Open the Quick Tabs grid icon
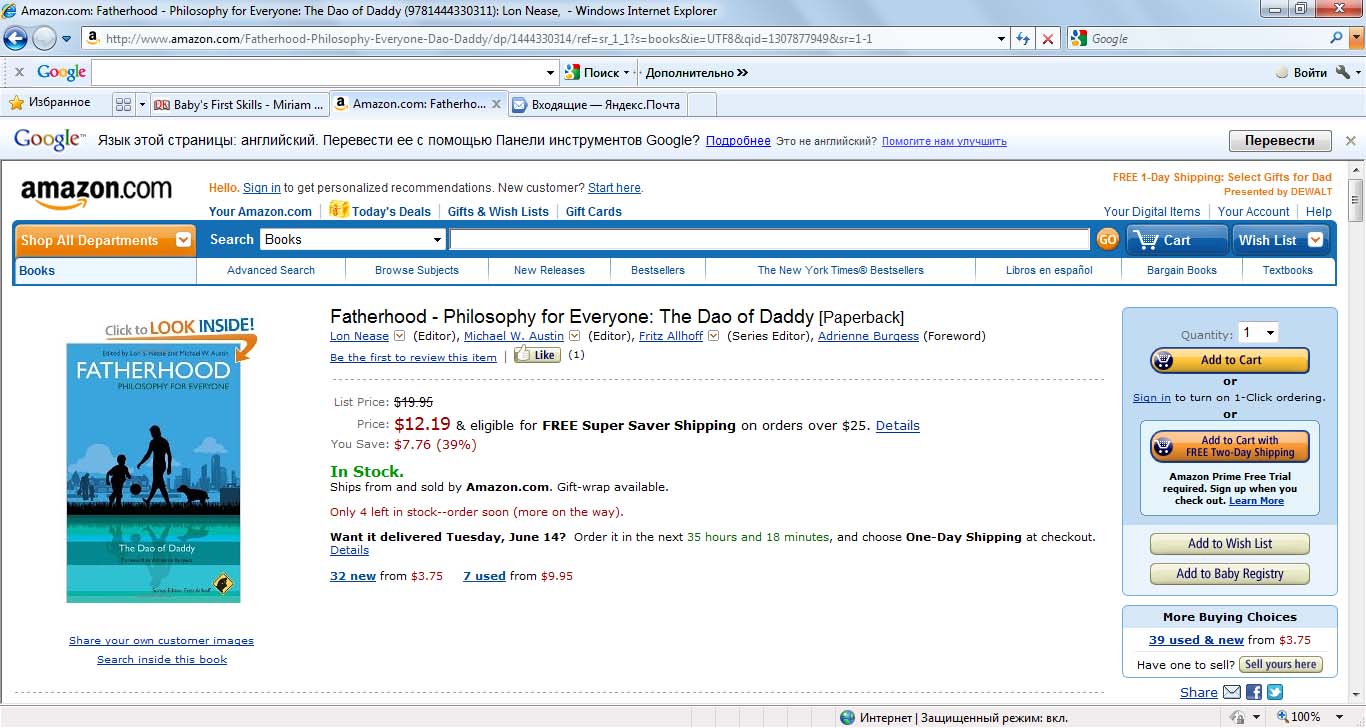Image resolution: width=1366 pixels, height=728 pixels. click(x=124, y=104)
